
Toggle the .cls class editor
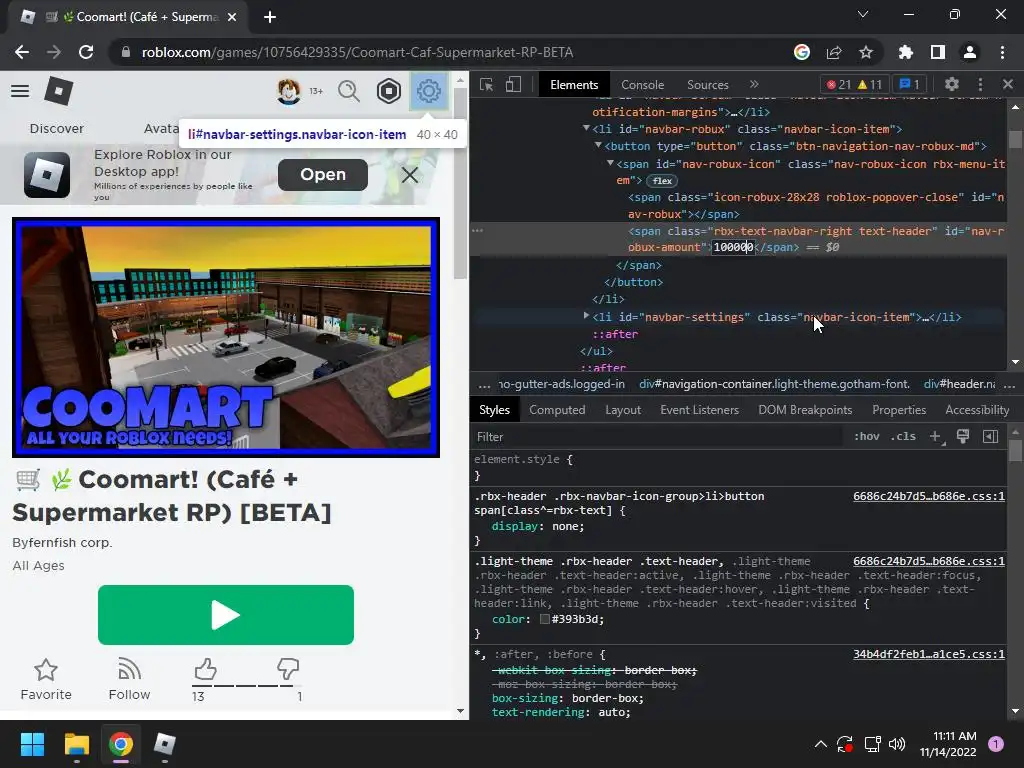pyautogui.click(x=903, y=436)
